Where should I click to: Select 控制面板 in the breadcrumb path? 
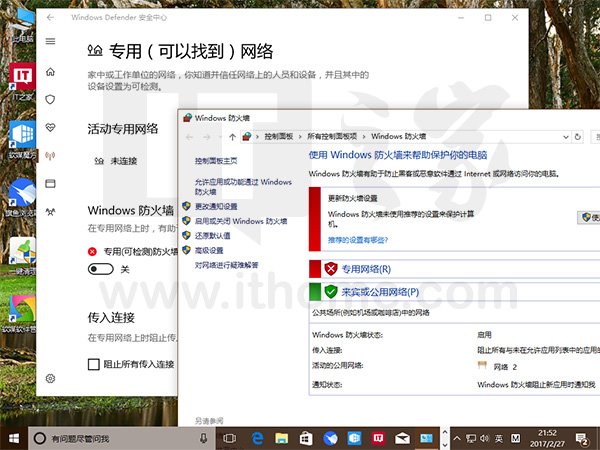[279, 136]
